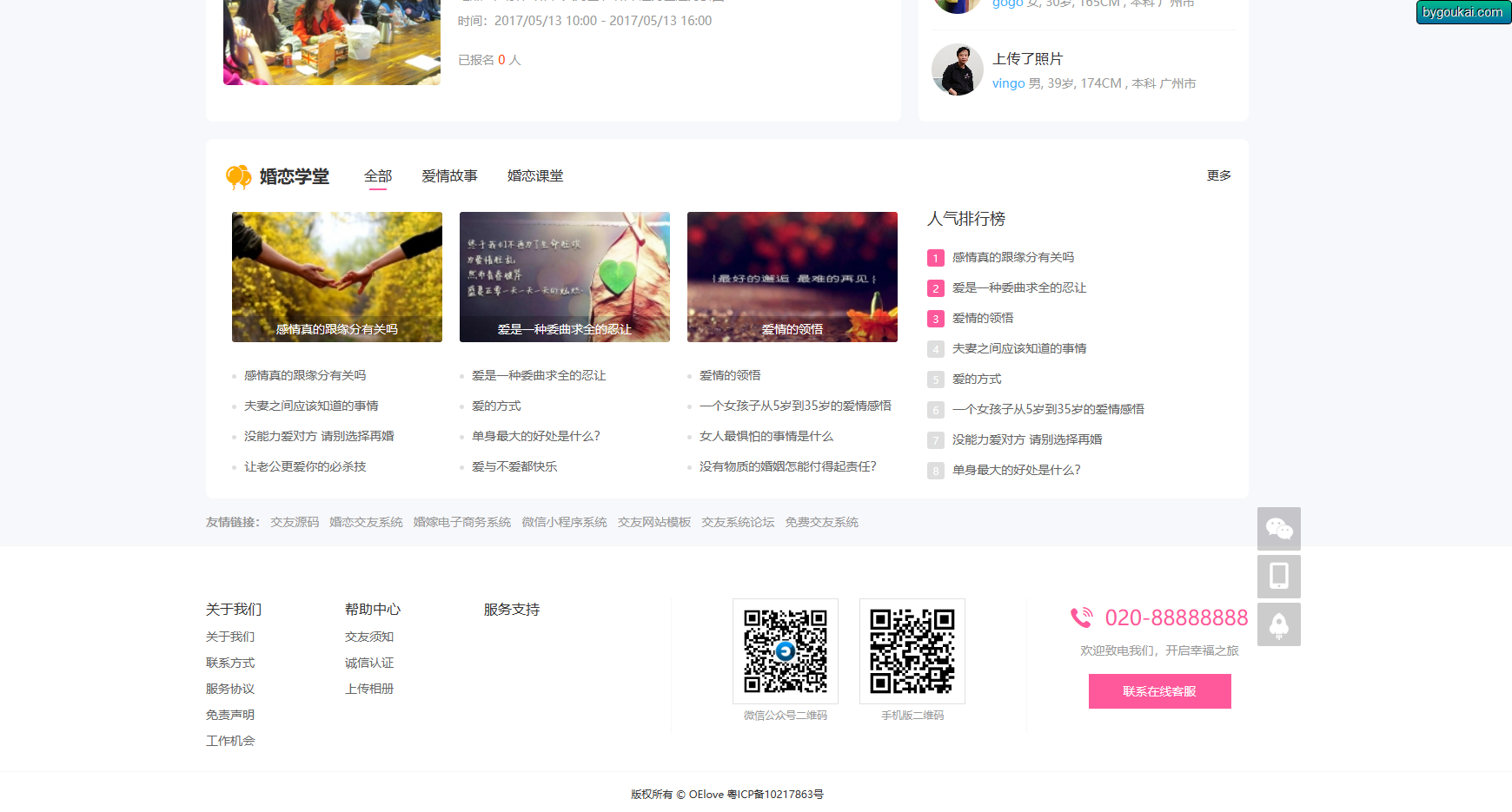Open rank 1 article 感情真的跟缘分有关吗

(1013, 258)
